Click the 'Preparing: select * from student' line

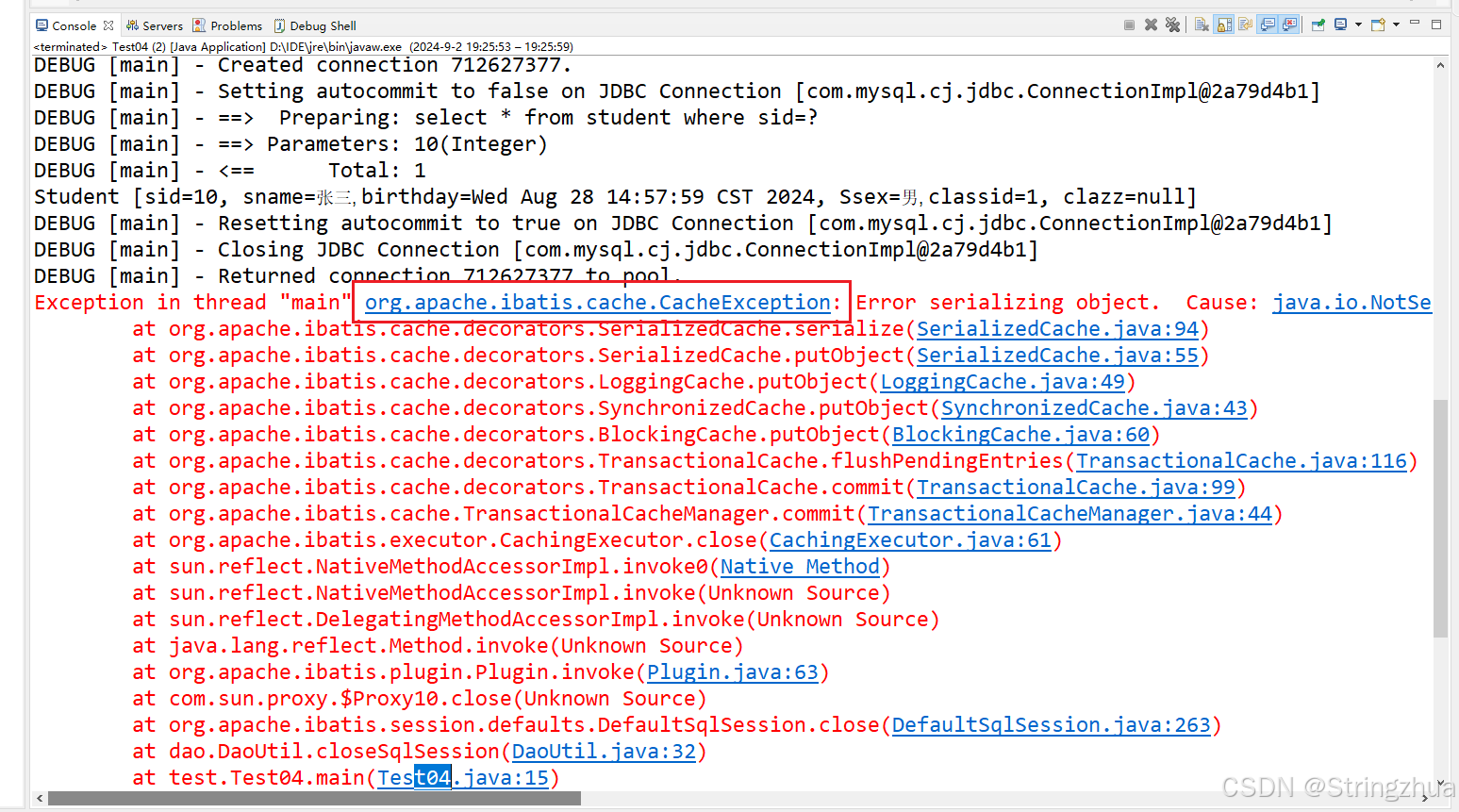[x=426, y=118]
